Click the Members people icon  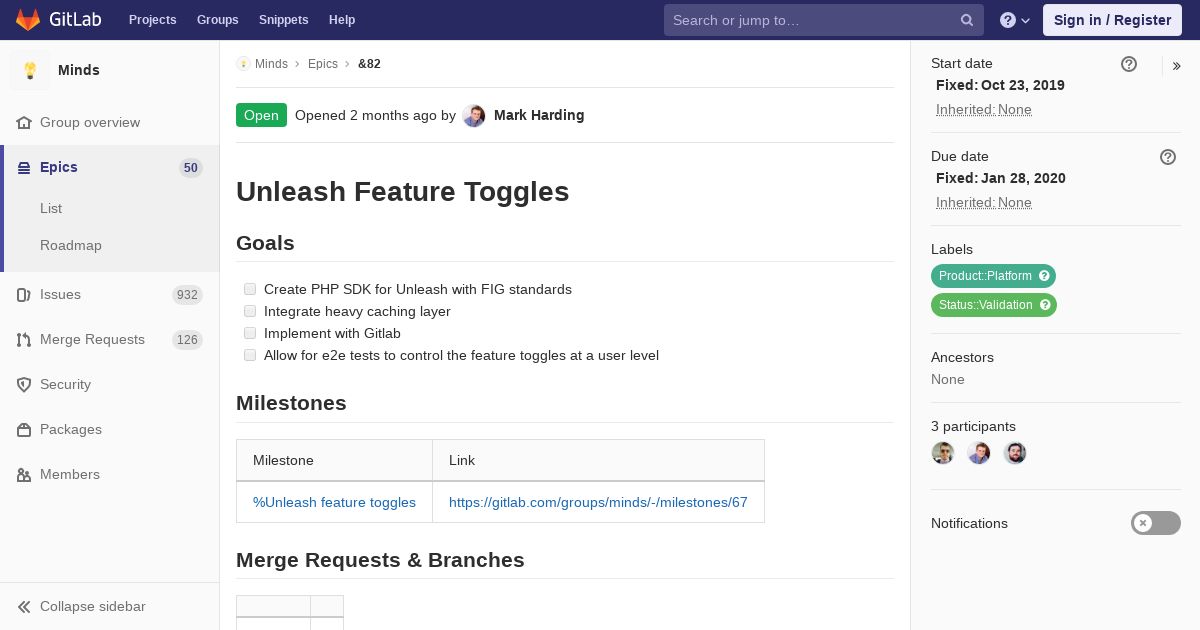[24, 475]
